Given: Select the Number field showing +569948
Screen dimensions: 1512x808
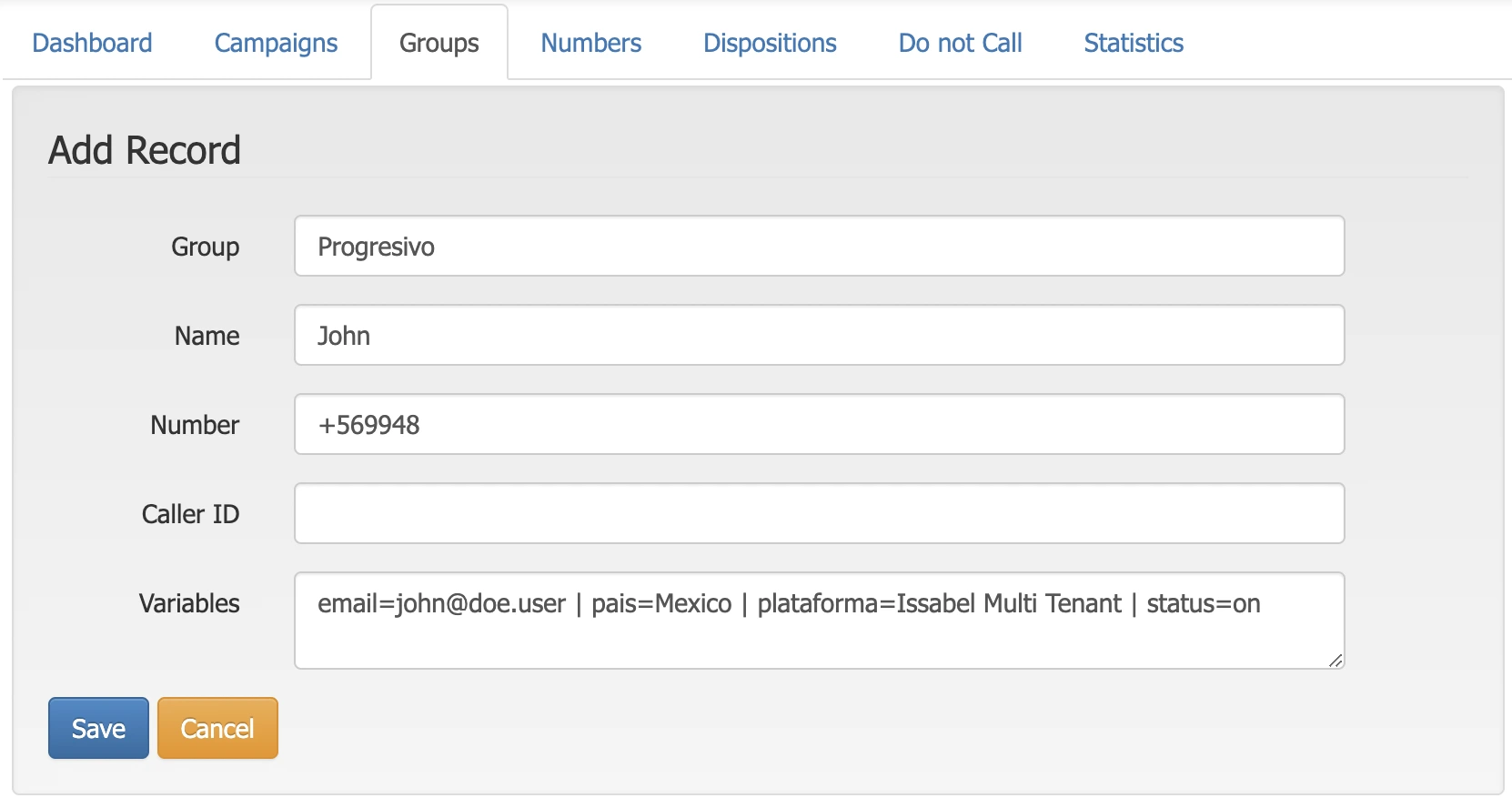Looking at the screenshot, I should click(x=819, y=425).
